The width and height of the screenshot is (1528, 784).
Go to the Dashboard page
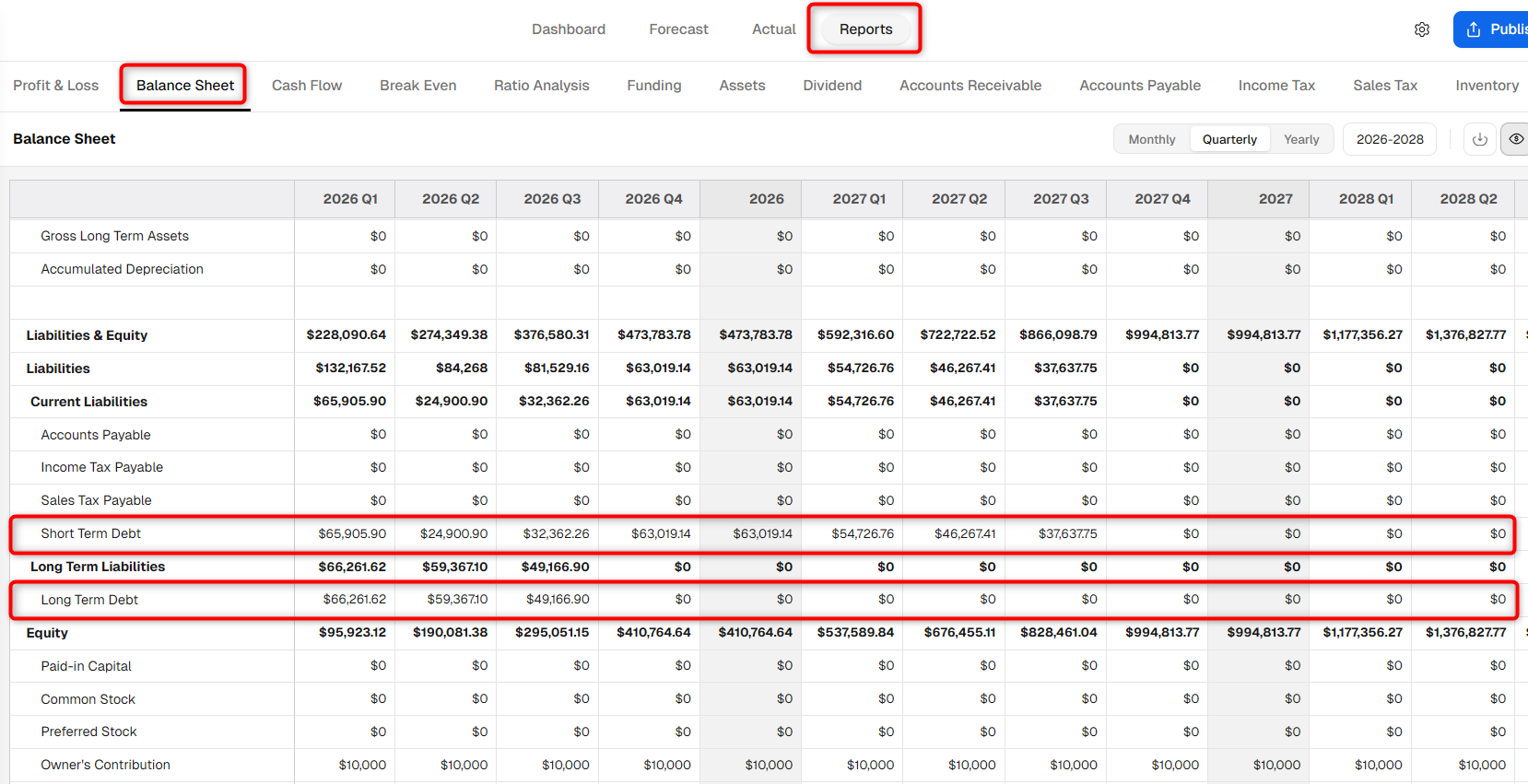tap(569, 29)
